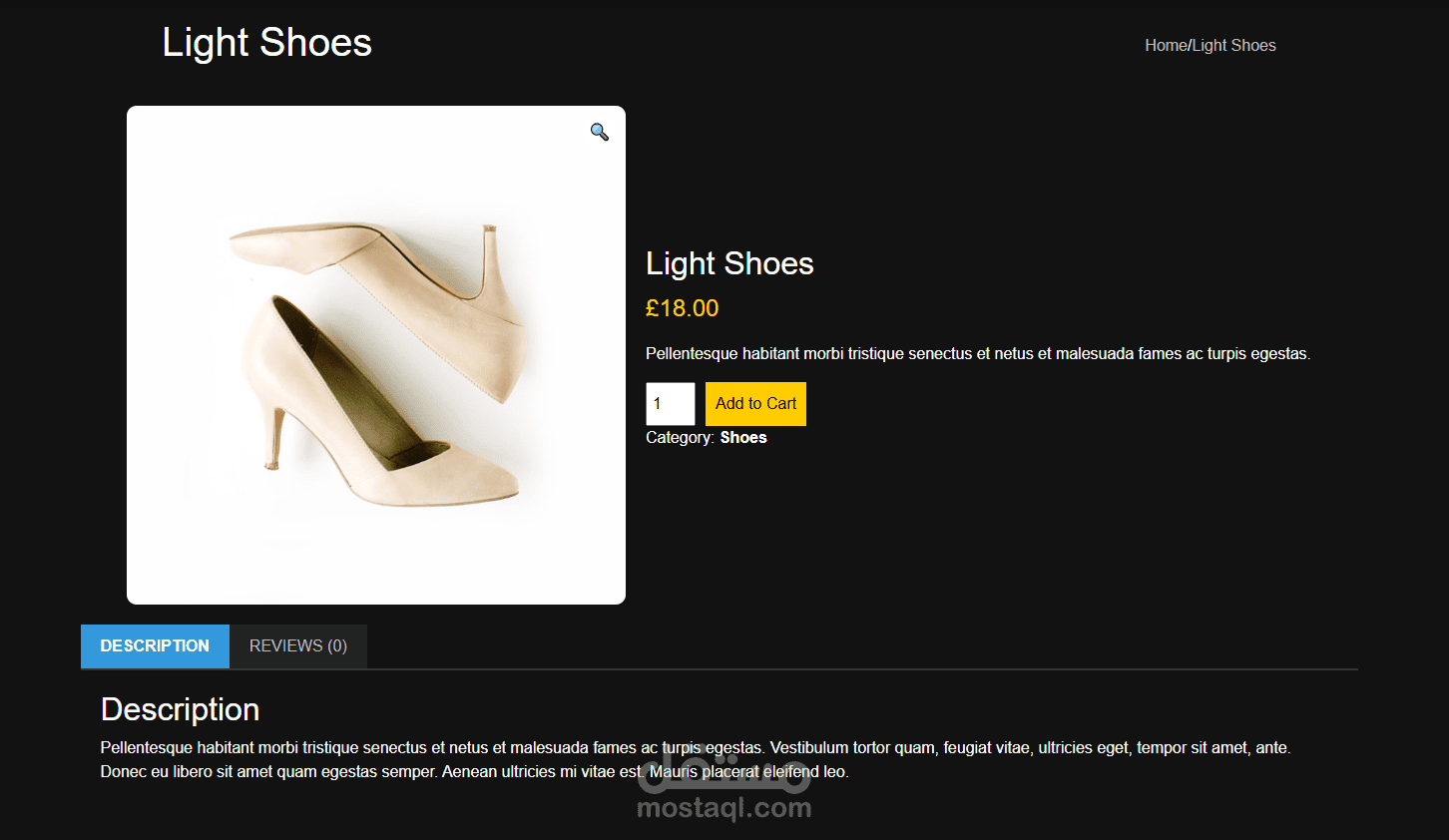Viewport: 1449px width, 840px height.
Task: Click the mostaql.com watermark text
Action: click(724, 809)
